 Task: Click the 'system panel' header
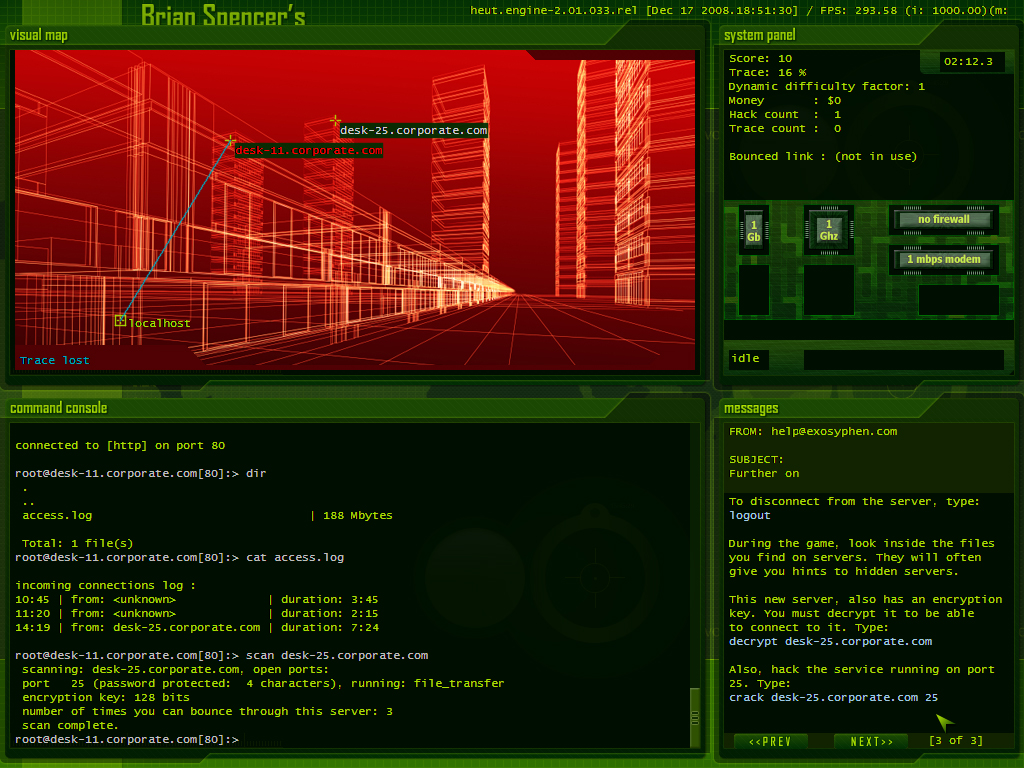pos(759,36)
